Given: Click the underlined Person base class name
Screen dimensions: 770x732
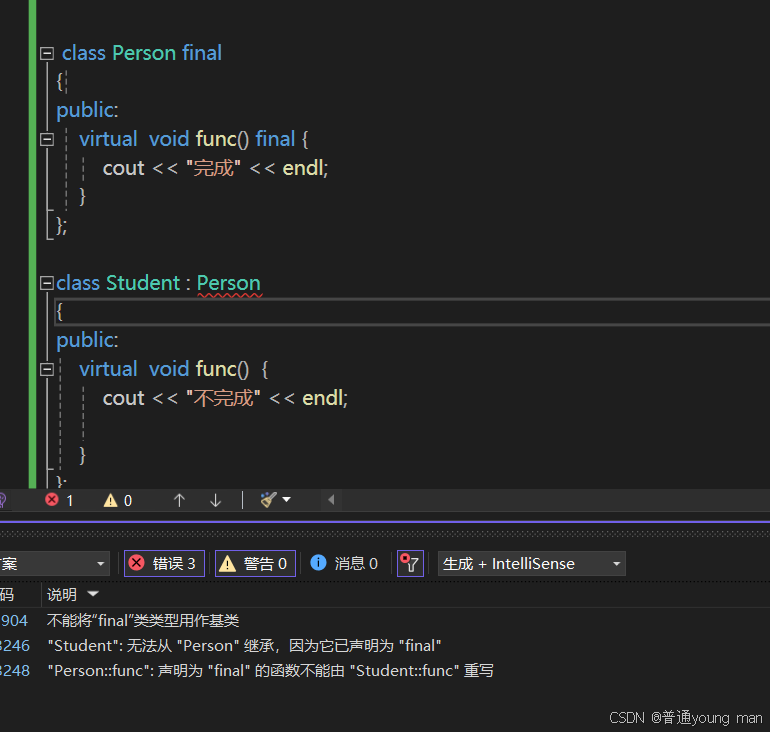Looking at the screenshot, I should click(229, 284).
